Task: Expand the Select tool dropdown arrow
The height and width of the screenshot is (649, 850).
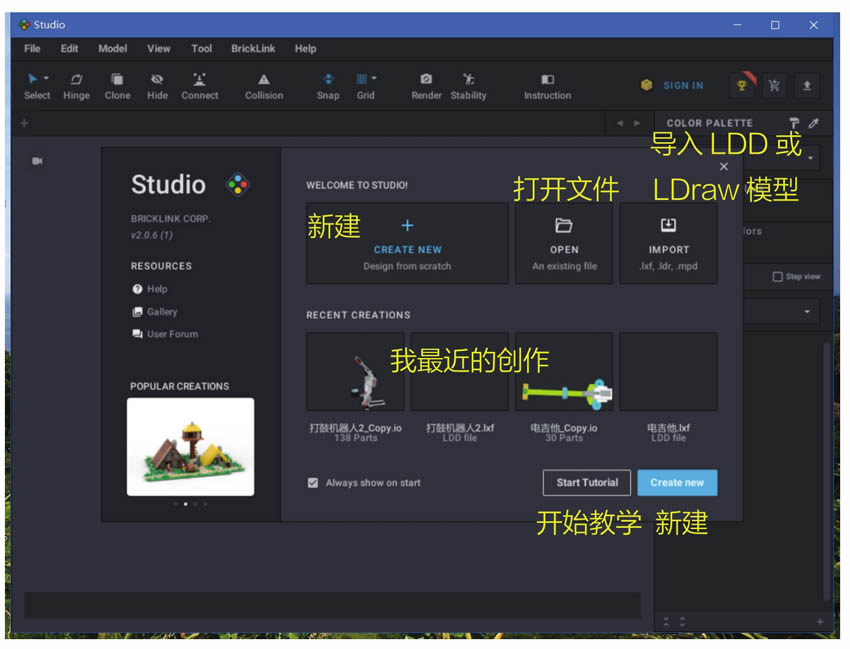Action: pyautogui.click(x=46, y=78)
